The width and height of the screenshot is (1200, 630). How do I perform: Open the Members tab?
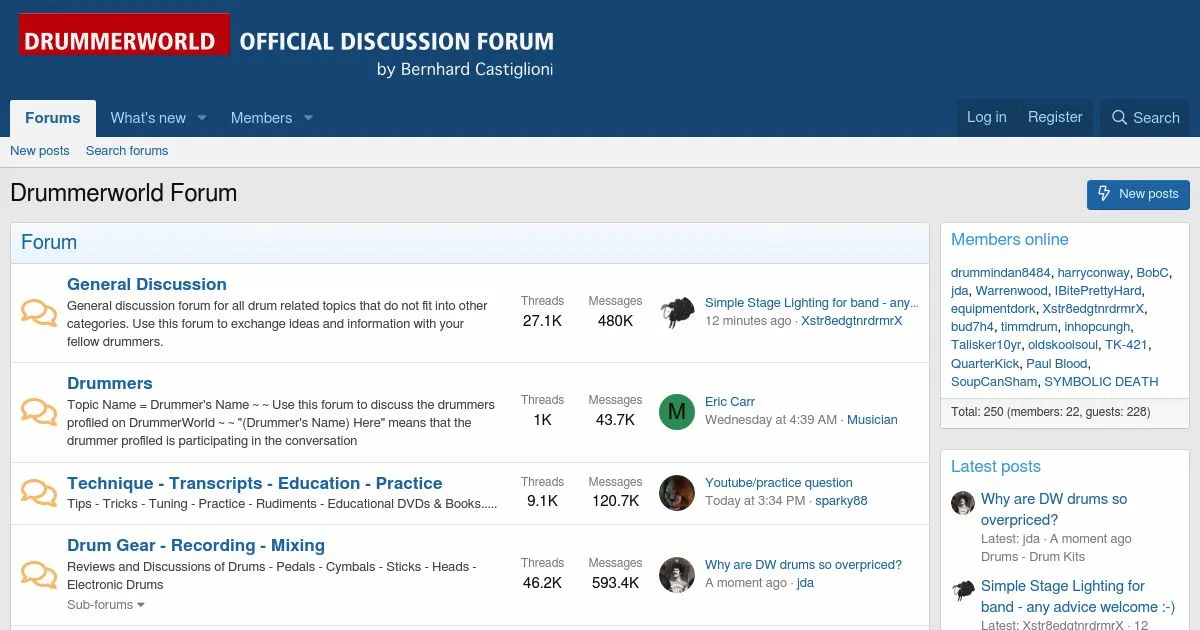tap(261, 118)
